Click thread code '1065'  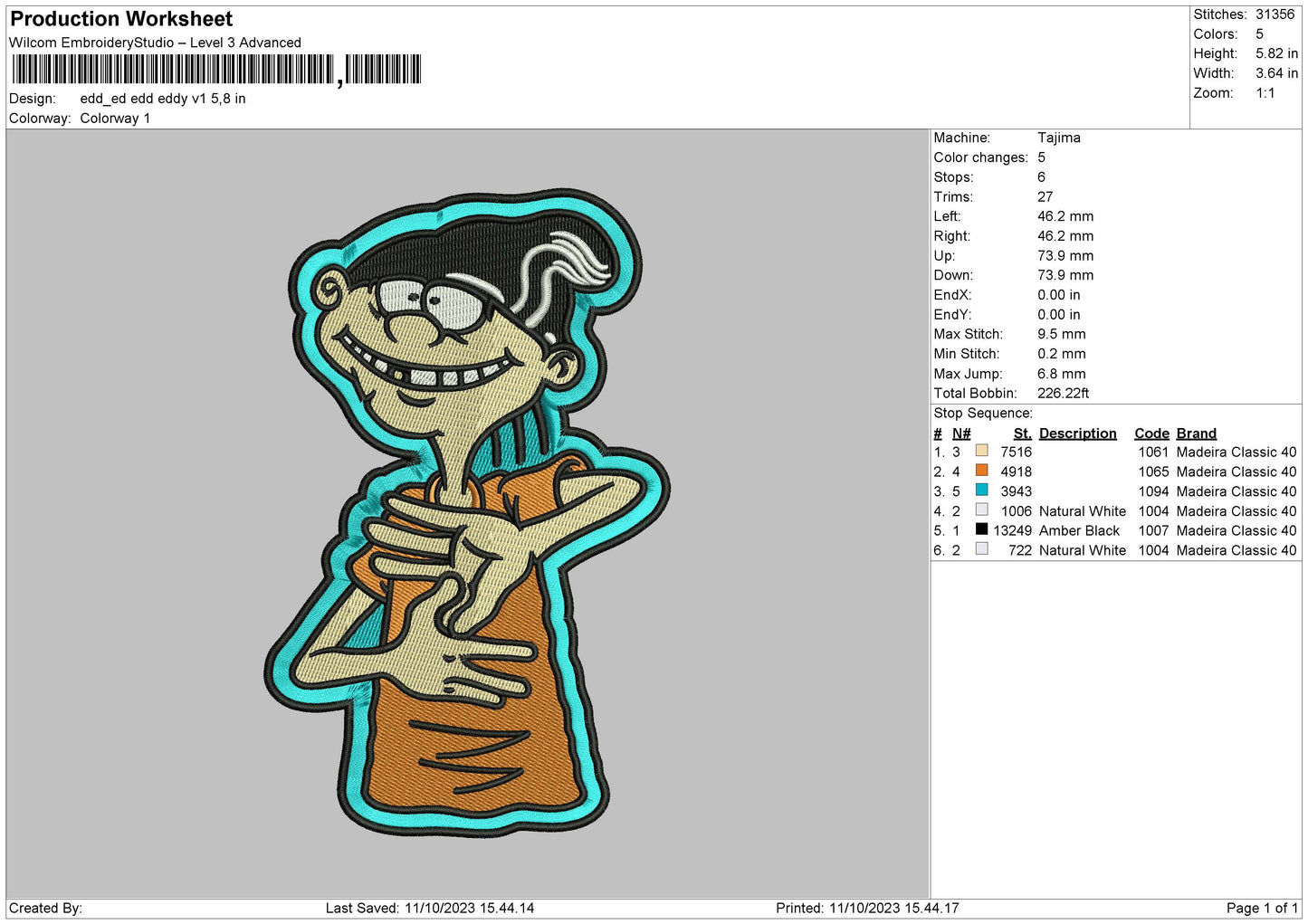click(x=1153, y=472)
